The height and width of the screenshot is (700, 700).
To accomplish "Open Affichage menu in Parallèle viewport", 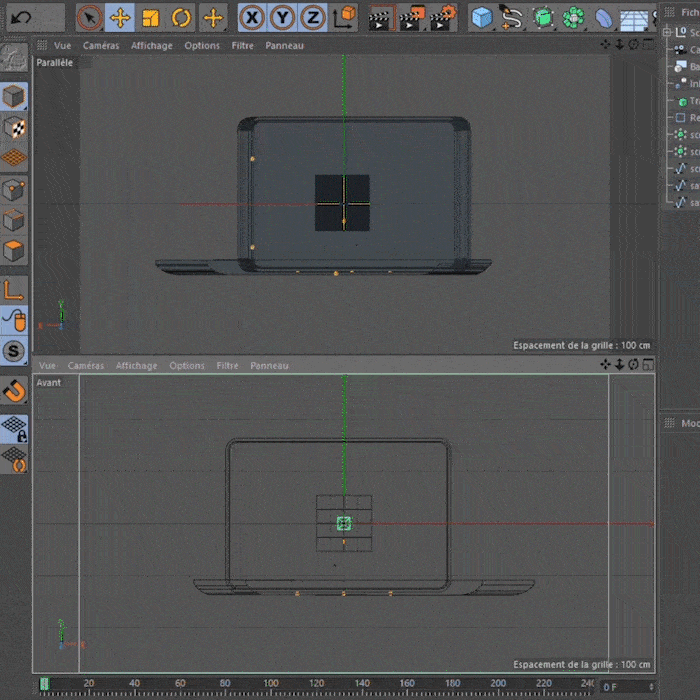I will tap(151, 46).
